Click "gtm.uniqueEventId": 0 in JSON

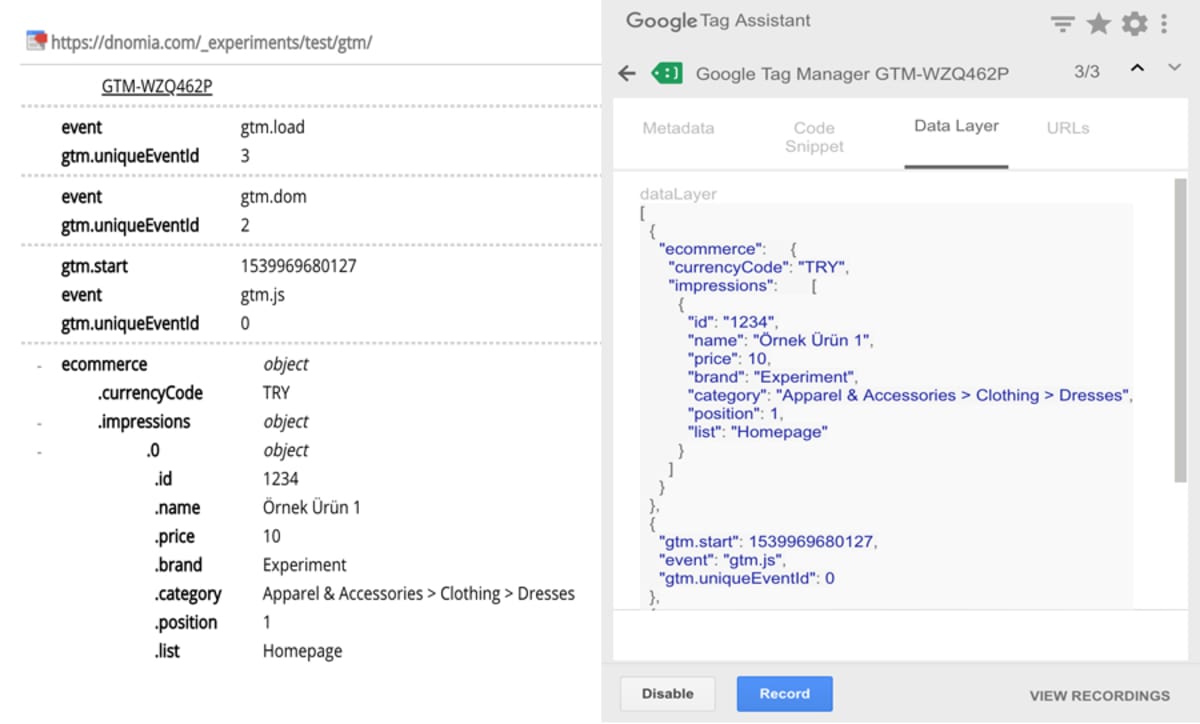pyautogui.click(x=746, y=578)
